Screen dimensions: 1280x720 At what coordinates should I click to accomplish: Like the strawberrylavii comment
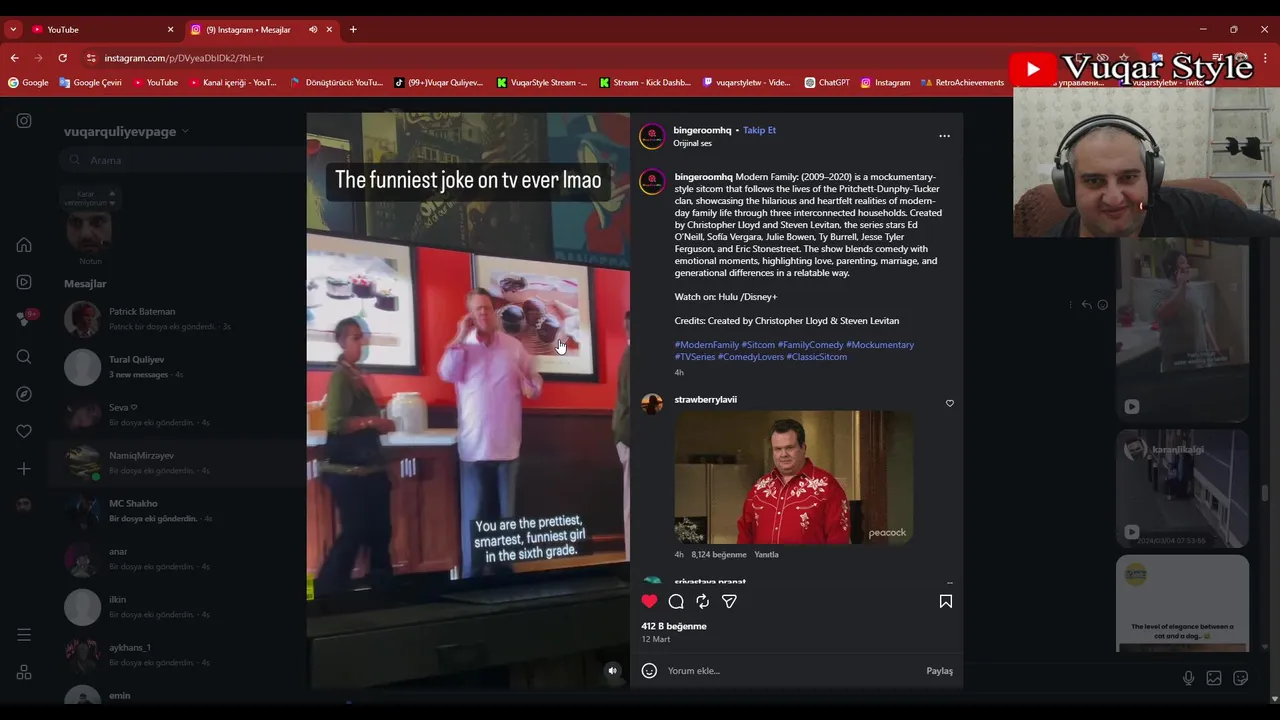[950, 403]
